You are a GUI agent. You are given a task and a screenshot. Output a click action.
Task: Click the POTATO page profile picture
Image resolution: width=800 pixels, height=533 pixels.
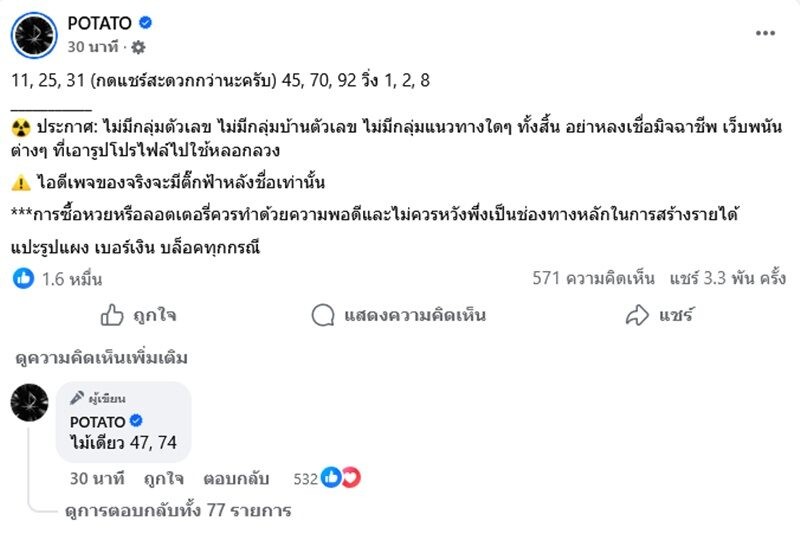(34, 34)
